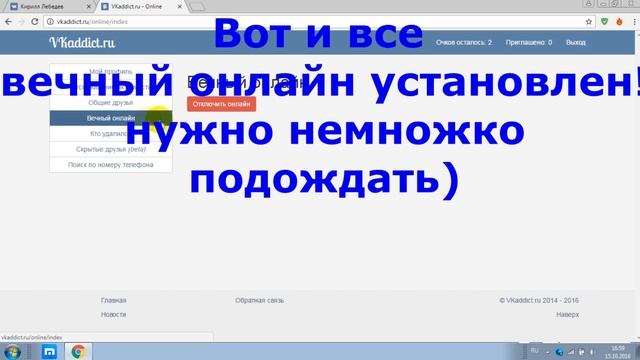The height and width of the screenshot is (360, 640).
Task: Open the taskbar clock and date
Action: [x=618, y=352]
